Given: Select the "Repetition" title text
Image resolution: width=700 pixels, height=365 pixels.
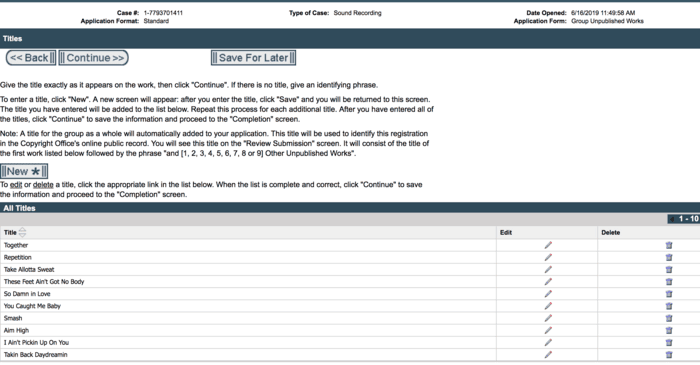Looking at the screenshot, I should (x=17, y=257).
